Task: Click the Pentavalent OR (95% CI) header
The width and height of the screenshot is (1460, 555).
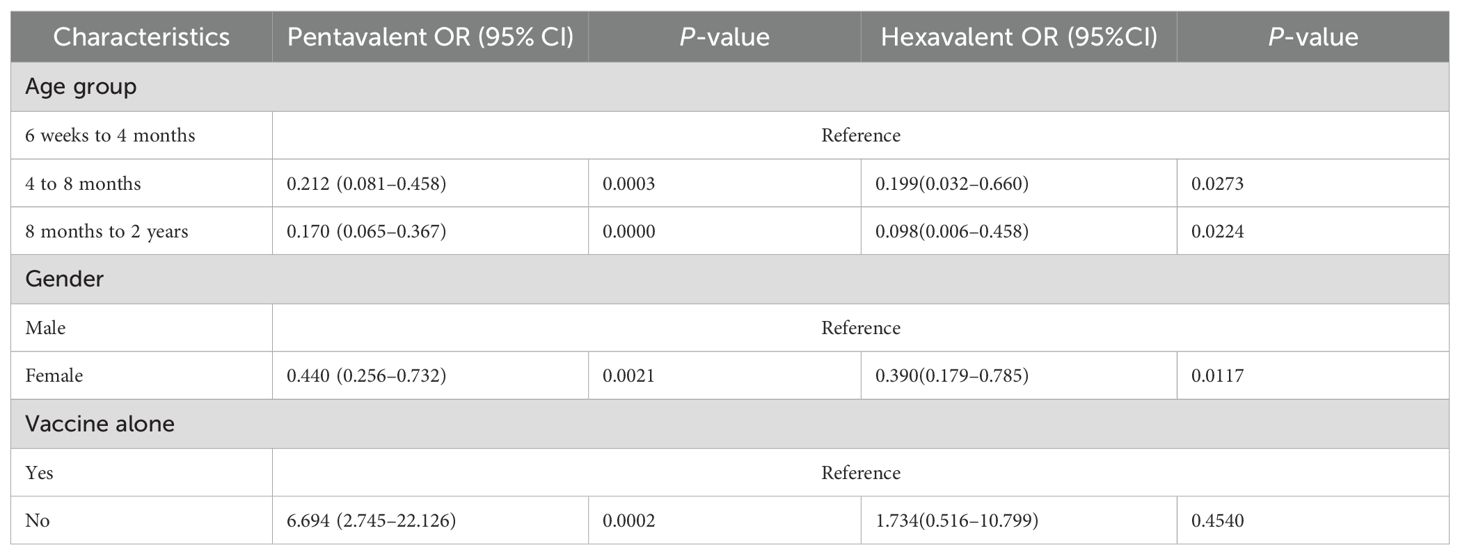Action: (x=430, y=37)
